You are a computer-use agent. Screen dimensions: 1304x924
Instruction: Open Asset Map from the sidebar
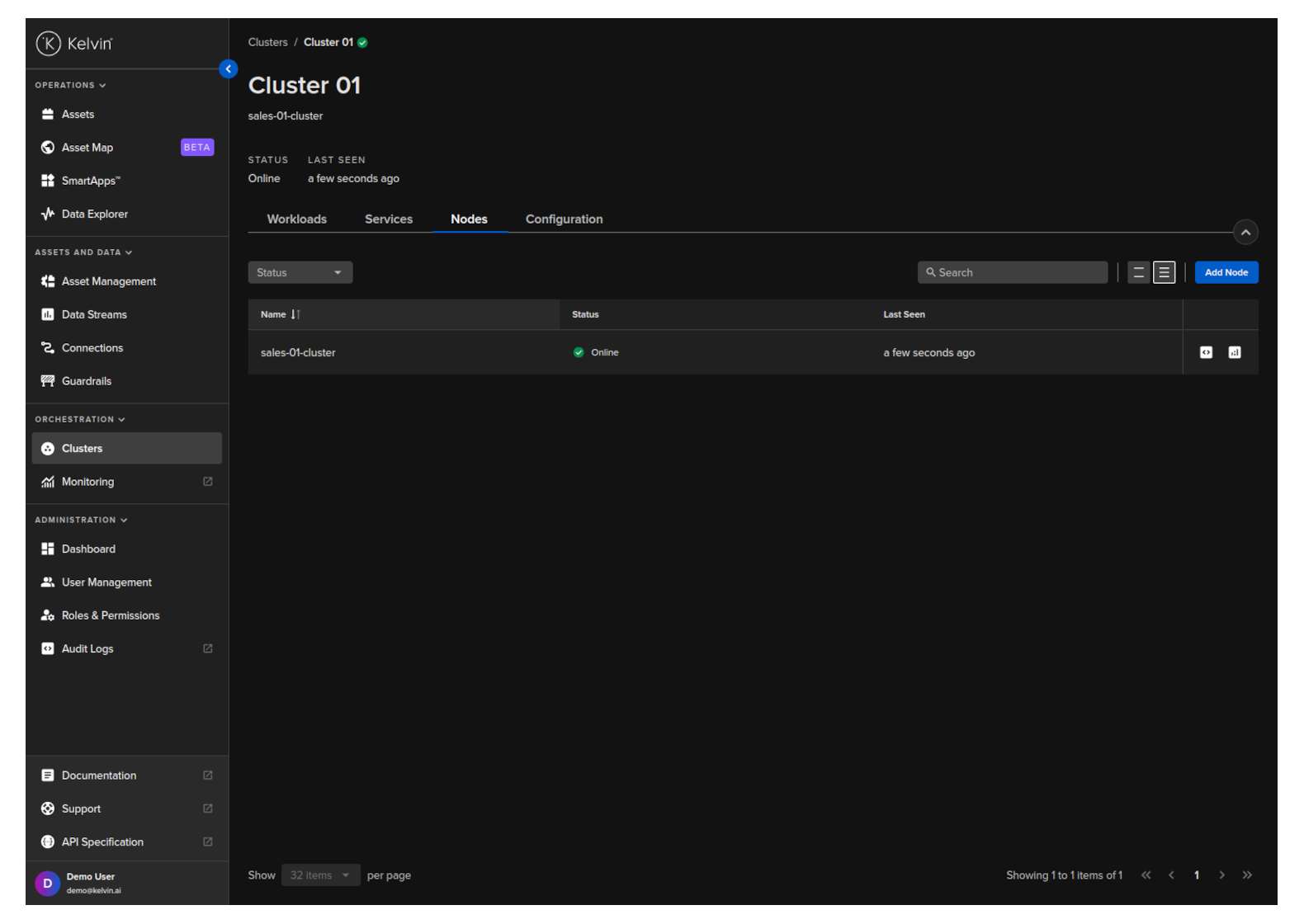[87, 148]
